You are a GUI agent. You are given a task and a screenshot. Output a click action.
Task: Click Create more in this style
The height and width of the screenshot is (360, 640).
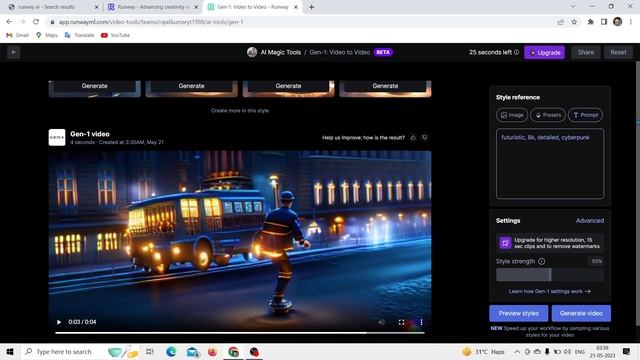click(240, 111)
